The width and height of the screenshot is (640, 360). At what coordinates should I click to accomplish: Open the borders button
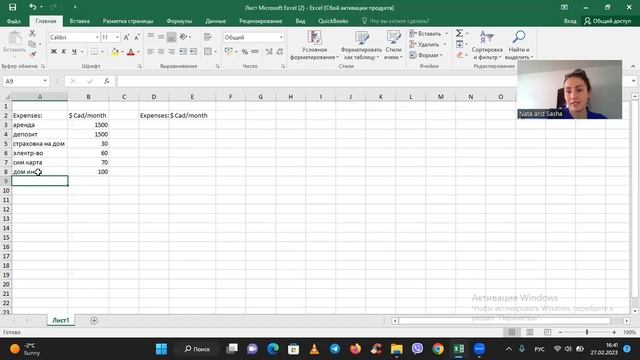[94, 52]
